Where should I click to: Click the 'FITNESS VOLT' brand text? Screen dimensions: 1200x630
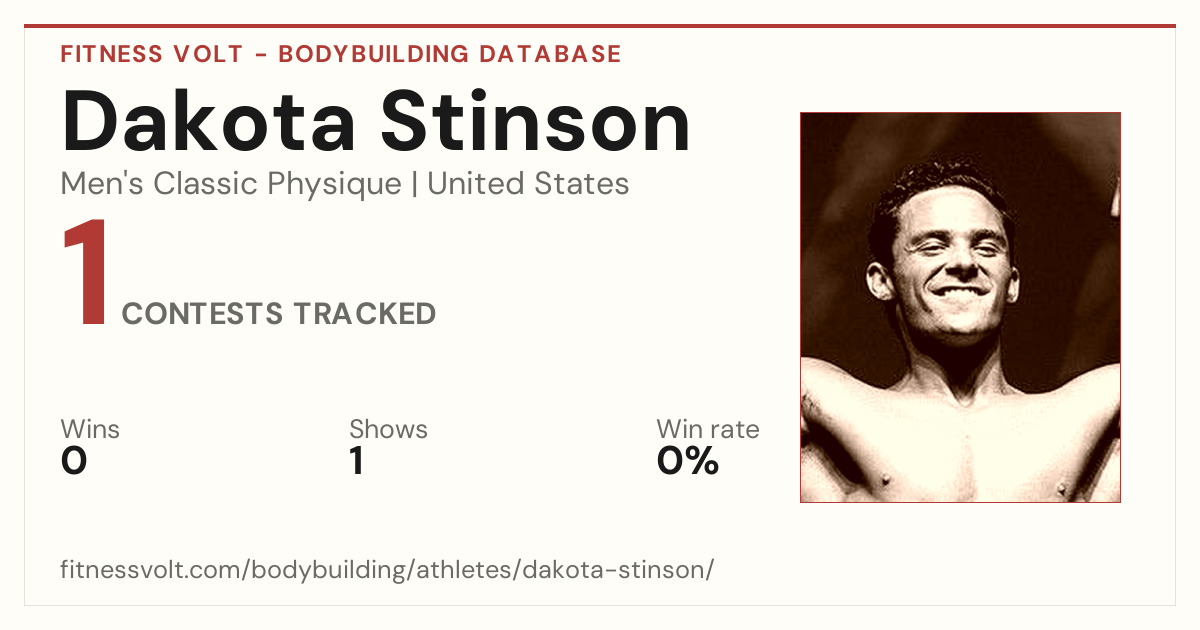point(151,54)
